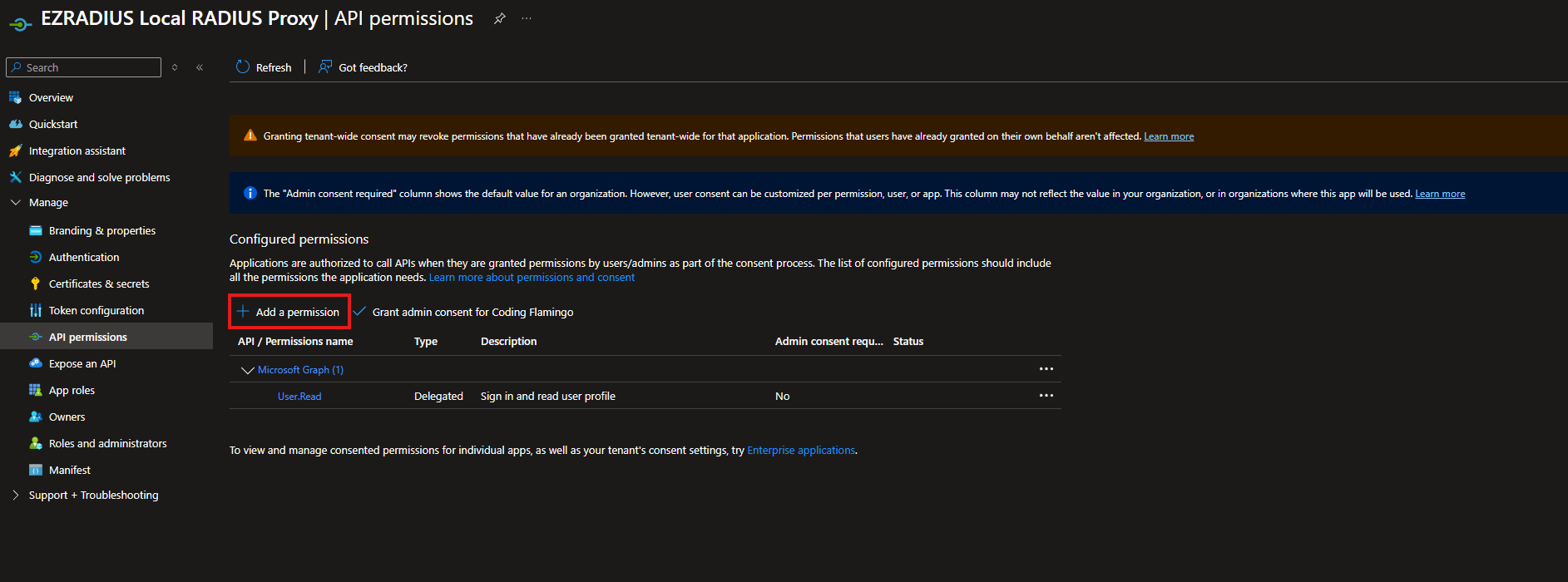This screenshot has height=582, width=1568.
Task: Click the up/down arrows next to the Search box
Action: 175,67
